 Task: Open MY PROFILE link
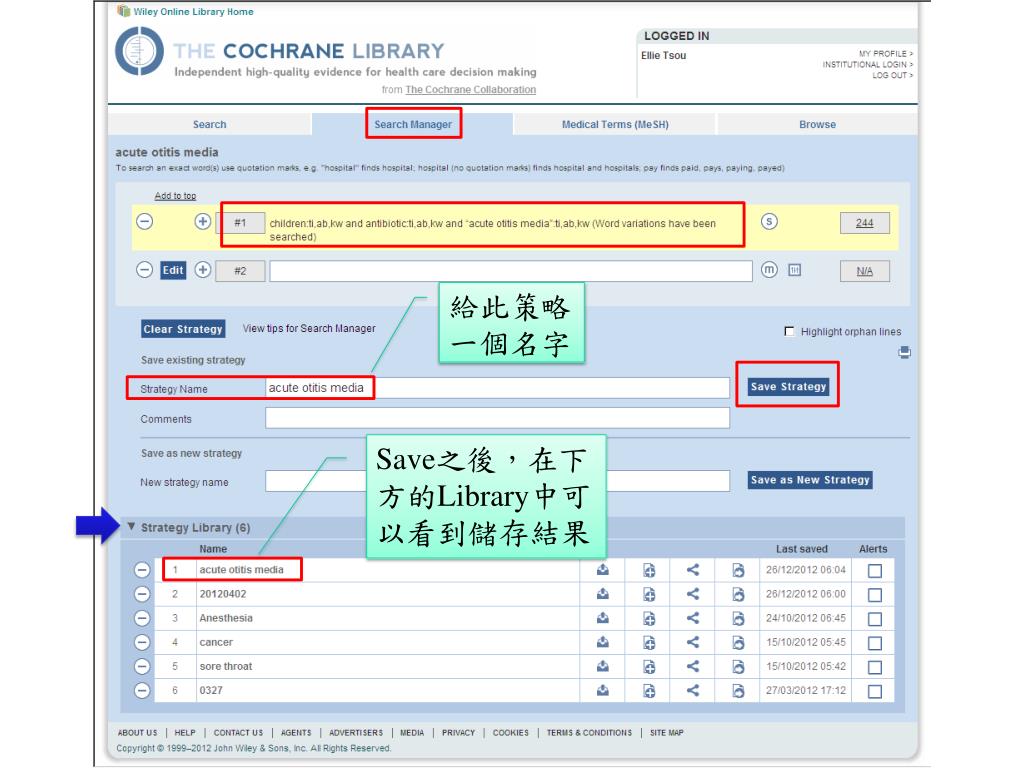click(x=886, y=54)
